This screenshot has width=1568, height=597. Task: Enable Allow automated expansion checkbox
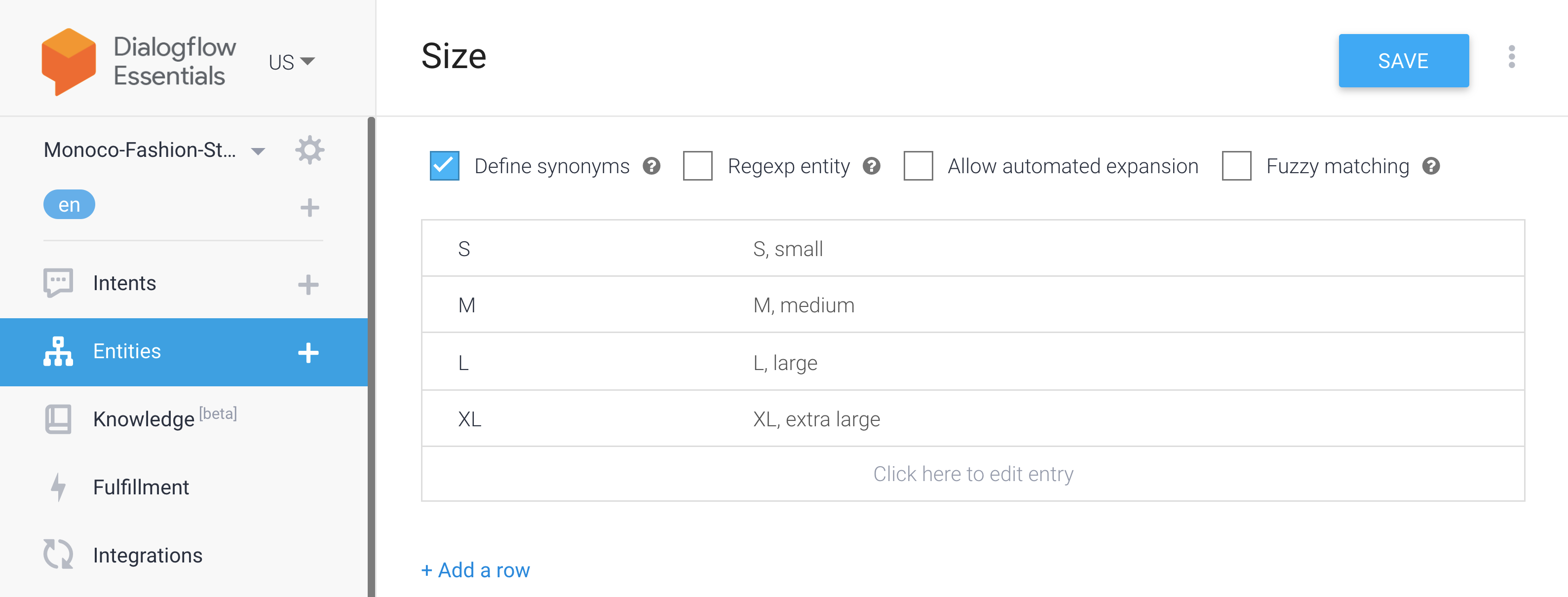tap(918, 166)
